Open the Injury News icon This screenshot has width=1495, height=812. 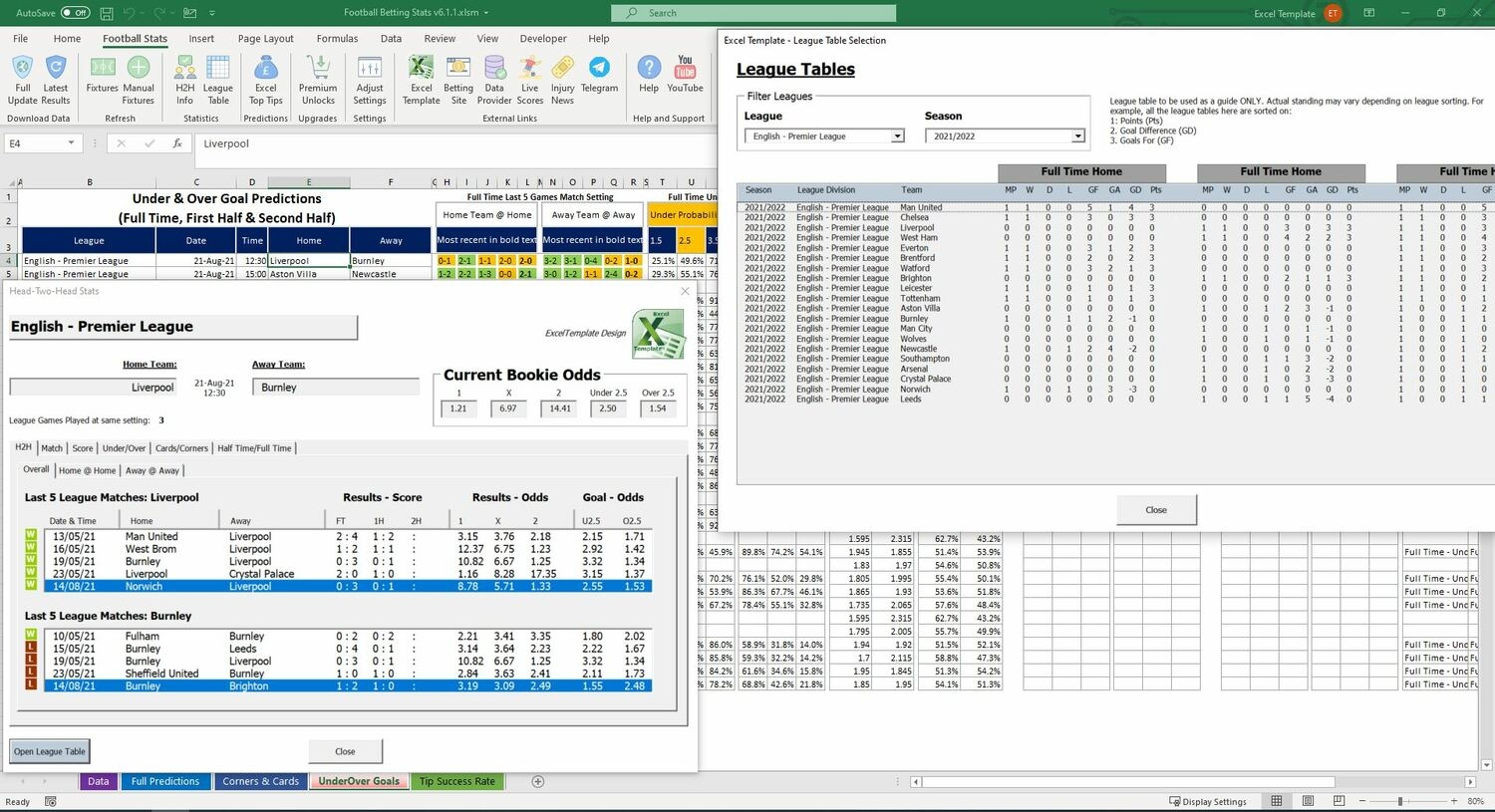coord(562,80)
